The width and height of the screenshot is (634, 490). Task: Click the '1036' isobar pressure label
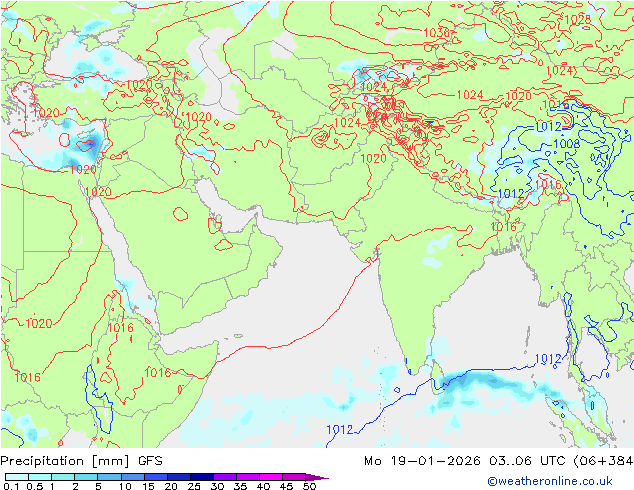click(x=436, y=33)
